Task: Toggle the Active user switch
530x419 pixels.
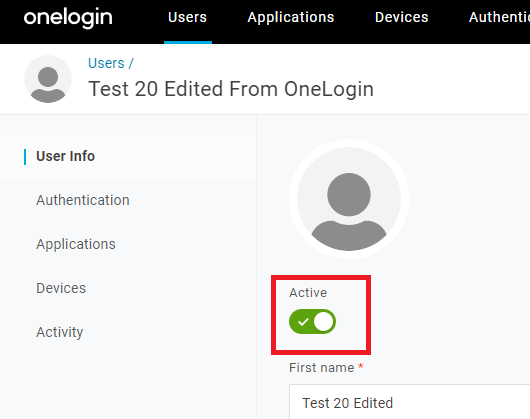Action: coord(312,321)
